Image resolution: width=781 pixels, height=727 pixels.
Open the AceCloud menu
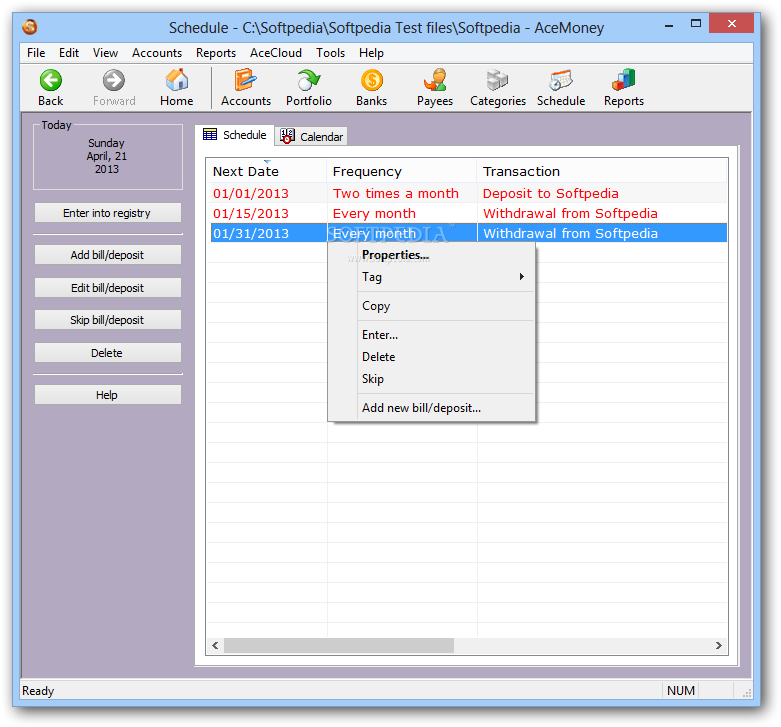point(276,53)
